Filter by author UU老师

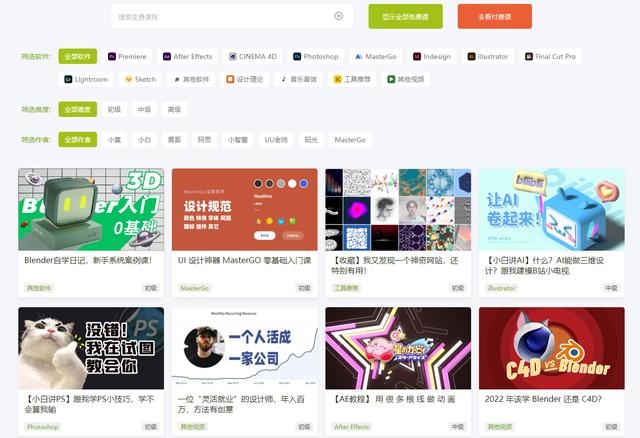tap(276, 140)
